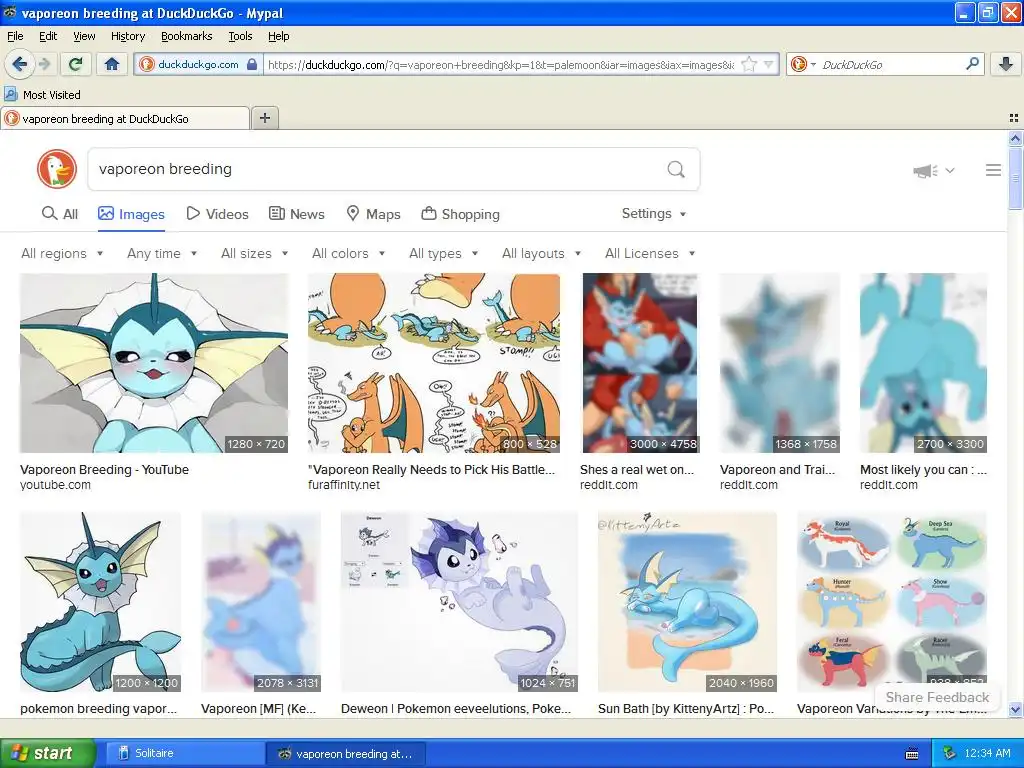Expand the All regions filter
Viewport: 1024px width, 768px height.
pyautogui.click(x=62, y=253)
